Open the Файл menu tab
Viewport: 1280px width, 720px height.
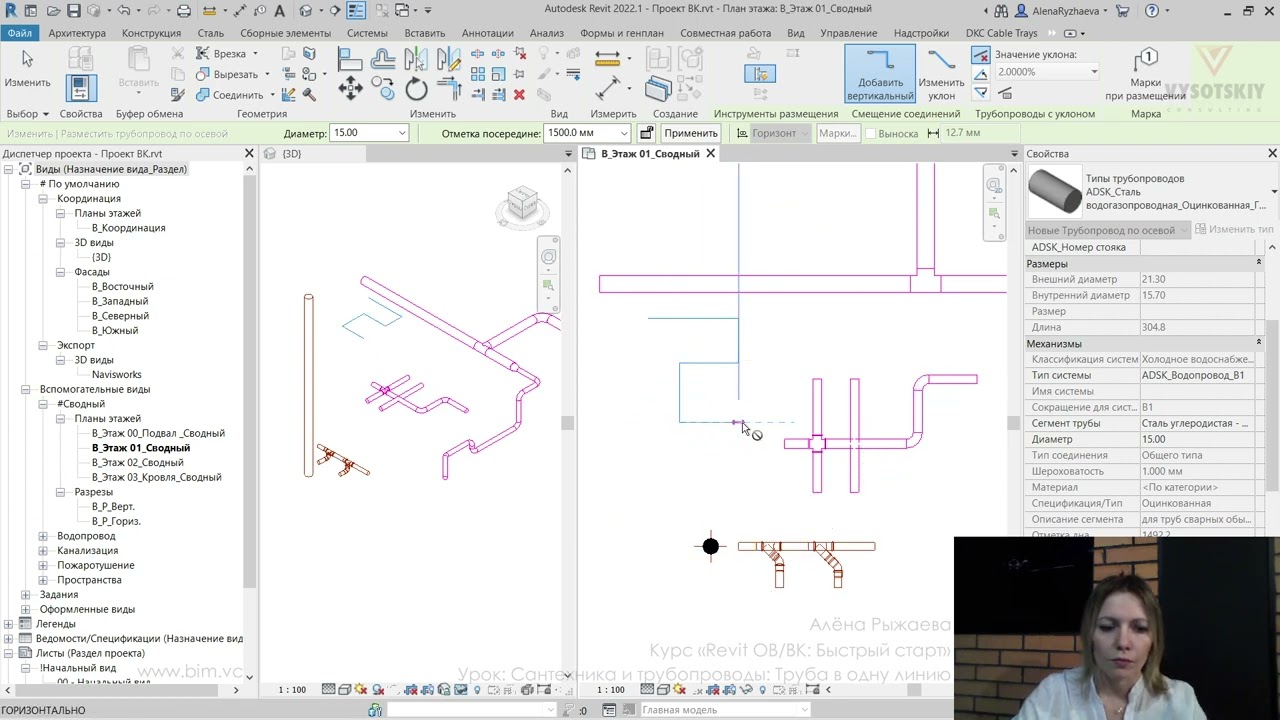[x=19, y=33]
